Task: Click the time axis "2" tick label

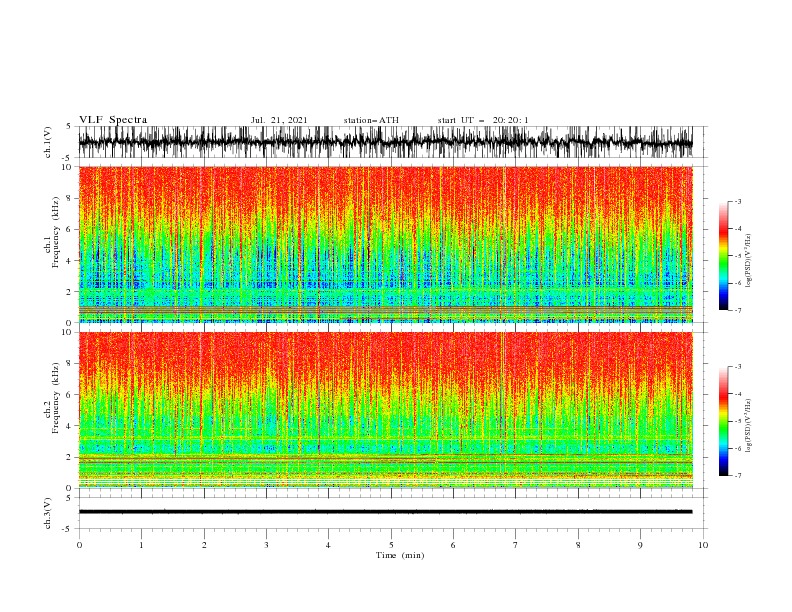Action: (x=204, y=545)
